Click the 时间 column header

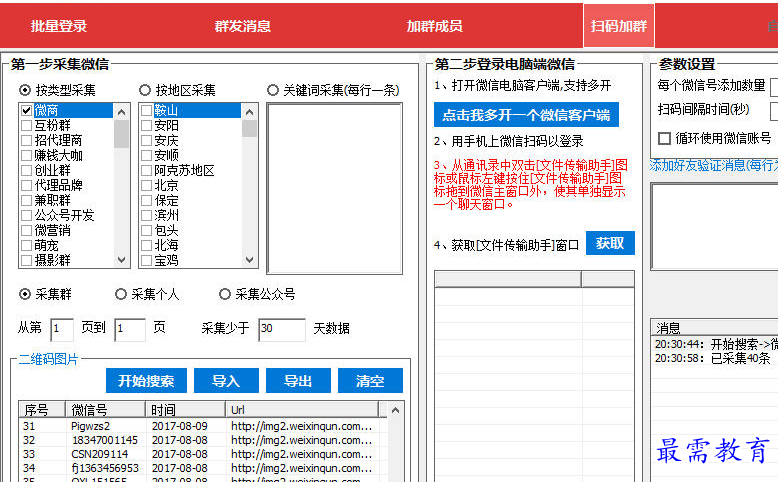[186, 410]
